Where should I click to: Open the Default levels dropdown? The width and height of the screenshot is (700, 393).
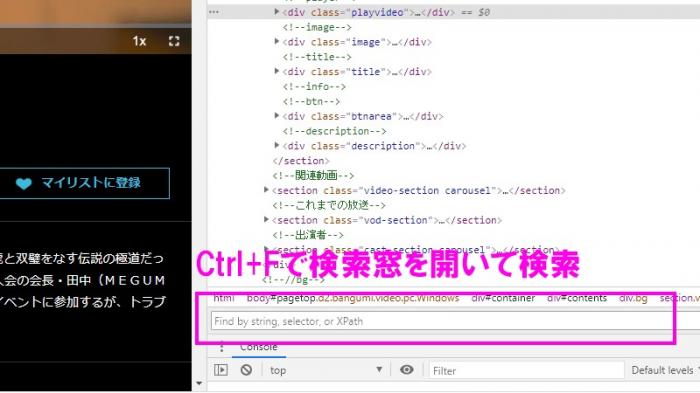click(x=665, y=370)
